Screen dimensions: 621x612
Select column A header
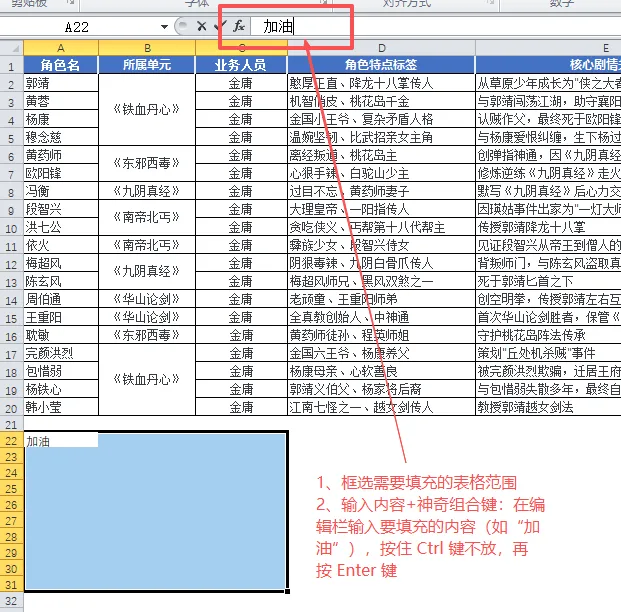pyautogui.click(x=61, y=48)
